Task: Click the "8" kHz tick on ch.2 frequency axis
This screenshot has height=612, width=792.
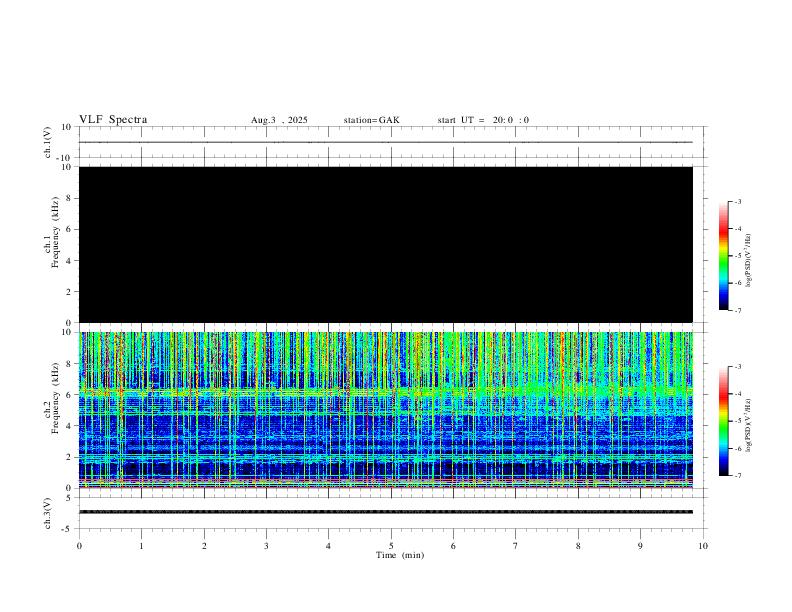Action: click(70, 364)
